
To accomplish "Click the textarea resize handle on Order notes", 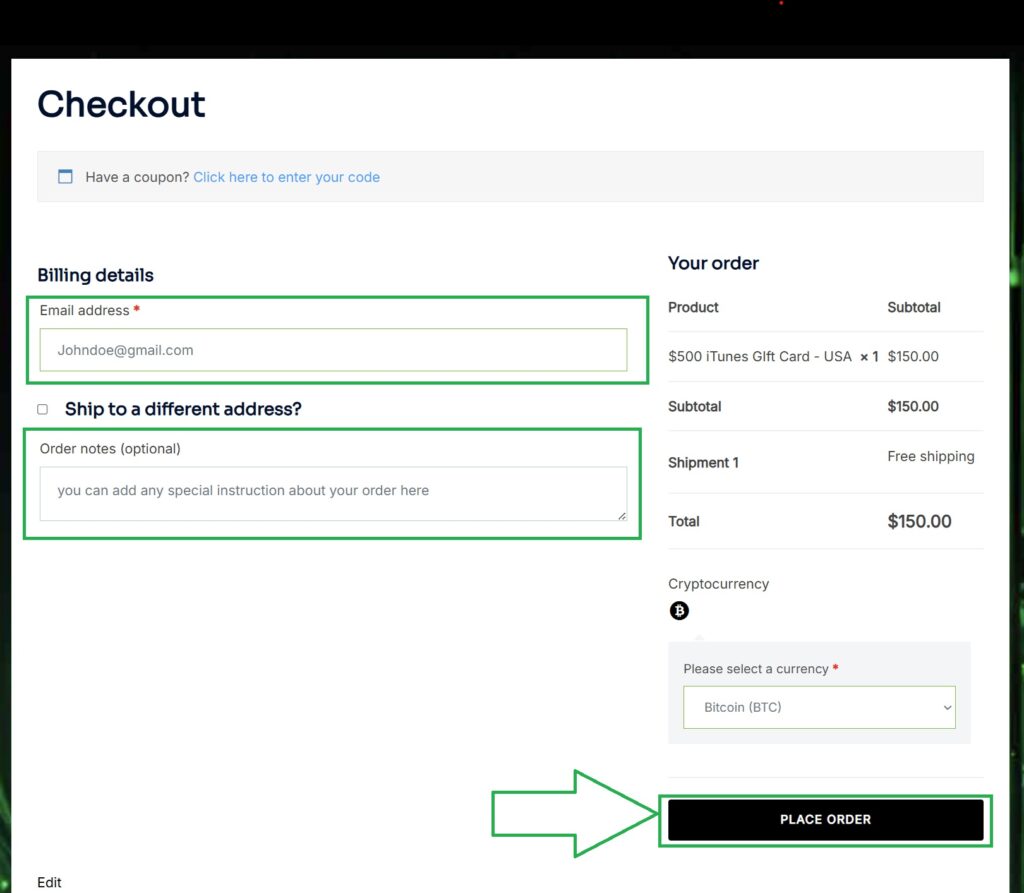I will [621, 515].
